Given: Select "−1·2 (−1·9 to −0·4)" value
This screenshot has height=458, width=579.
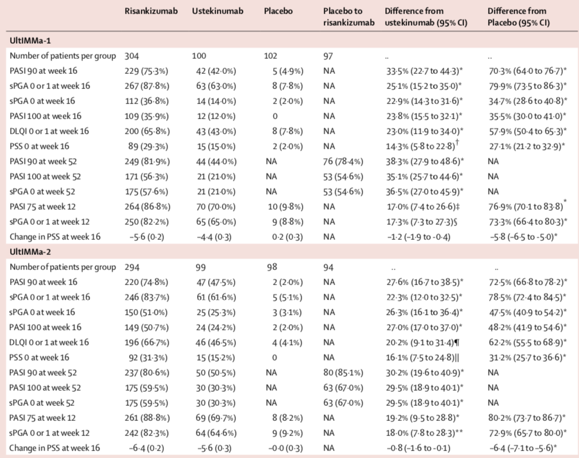Looking at the screenshot, I should pyautogui.click(x=418, y=237).
